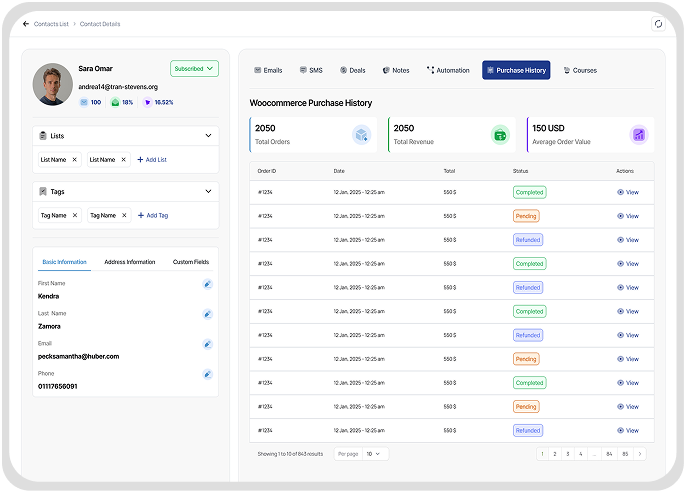The width and height of the screenshot is (686, 493).
Task: Collapse the Lists section chevron
Action: [208, 135]
